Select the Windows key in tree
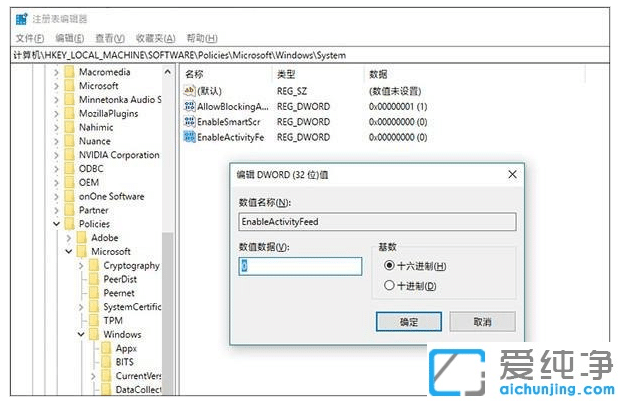 (122, 334)
